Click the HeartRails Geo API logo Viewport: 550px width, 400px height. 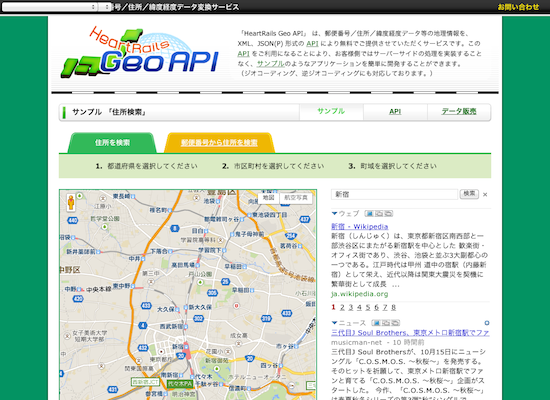139,53
